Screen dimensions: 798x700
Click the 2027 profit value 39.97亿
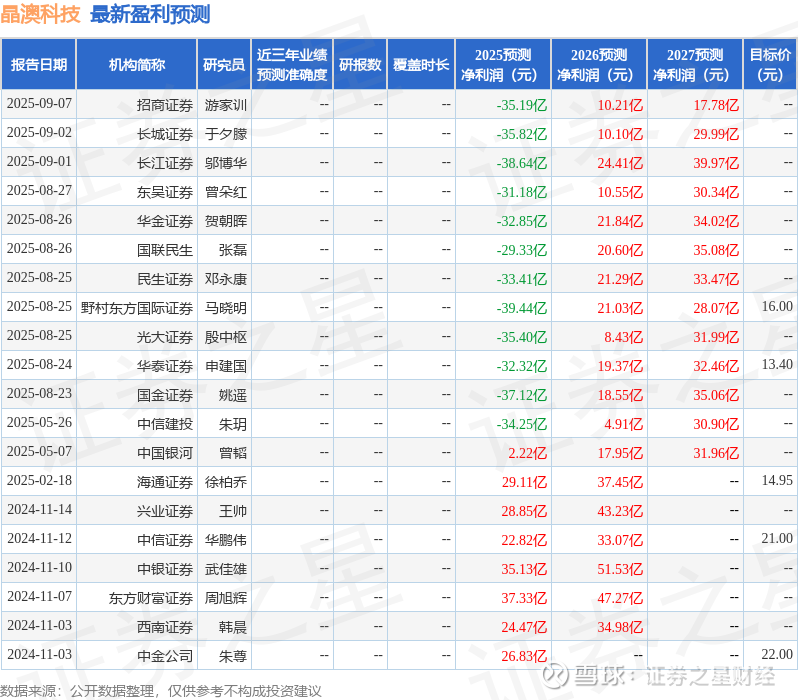716,163
